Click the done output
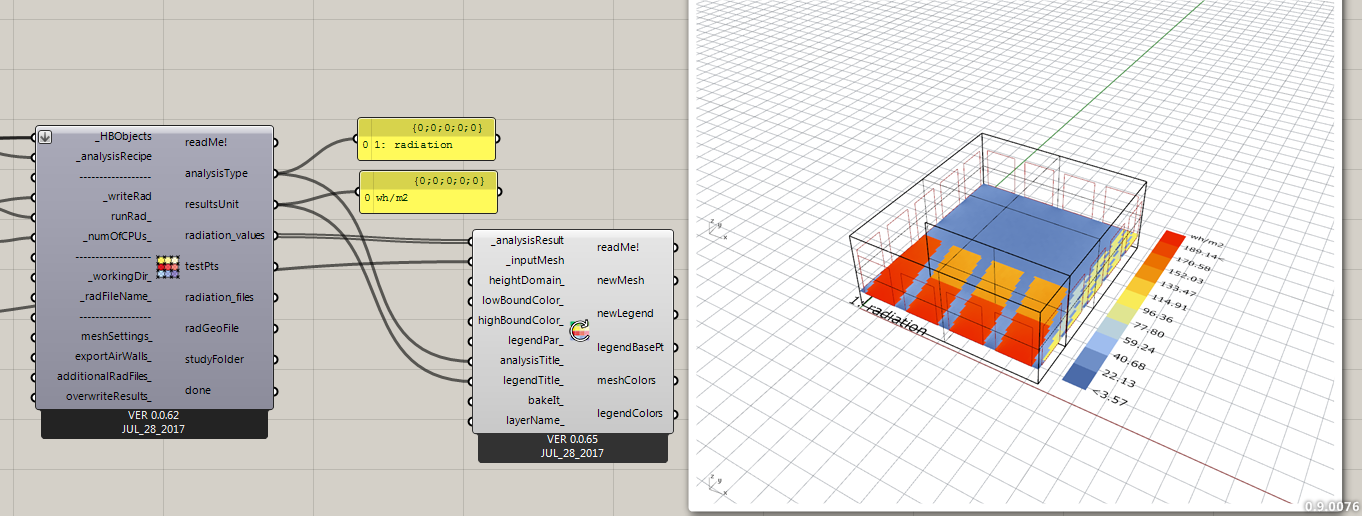1362x516 pixels. 198,390
